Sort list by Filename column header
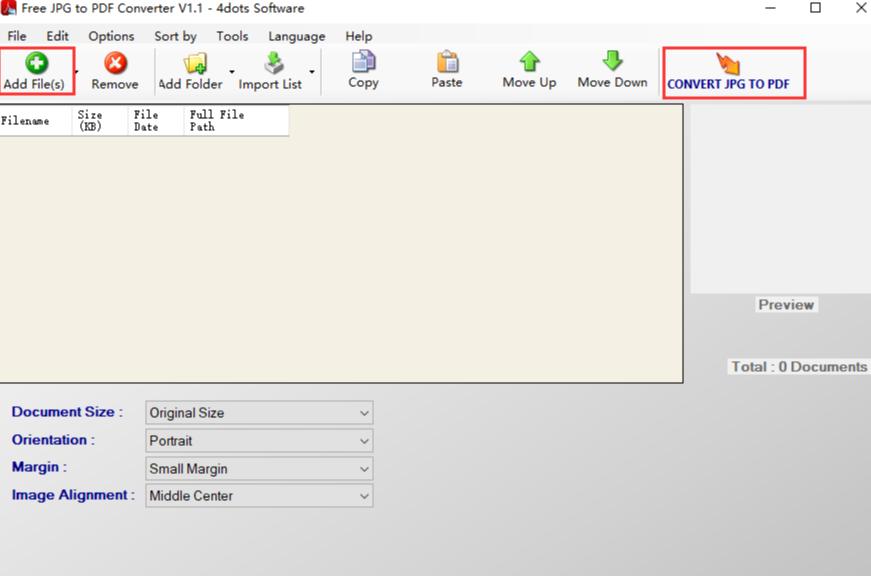Viewport: 871px width, 576px height. (x=36, y=121)
